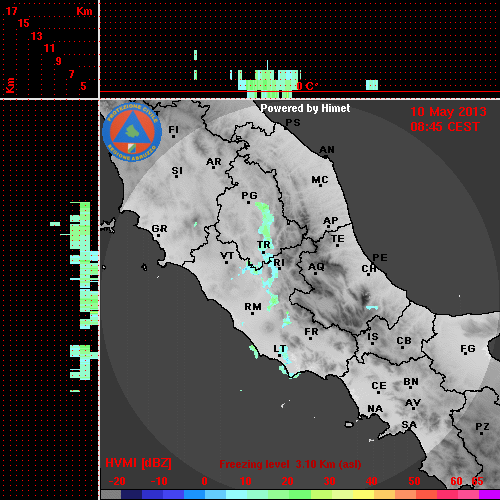500x500 pixels.
Task: Click the 'AP' city label
Action: 331,221
